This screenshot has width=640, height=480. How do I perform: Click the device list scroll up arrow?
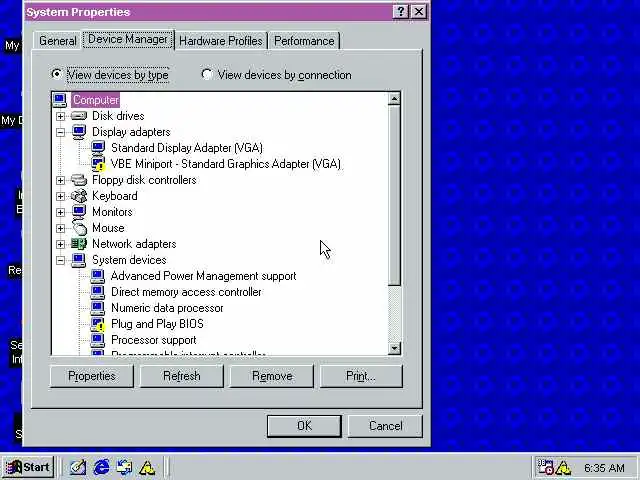(x=394, y=99)
